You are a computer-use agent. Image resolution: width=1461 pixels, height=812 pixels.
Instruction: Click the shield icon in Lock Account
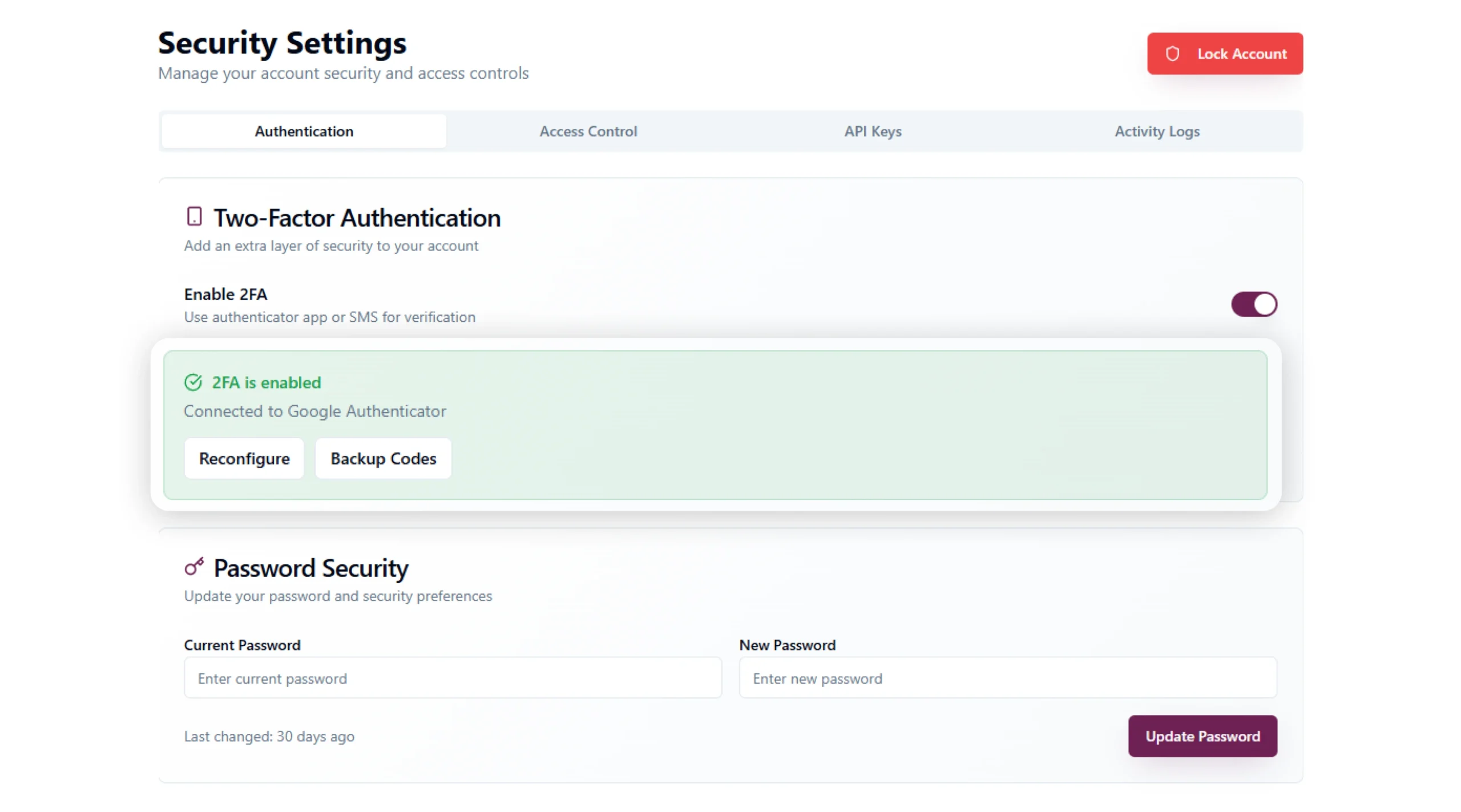point(1172,54)
